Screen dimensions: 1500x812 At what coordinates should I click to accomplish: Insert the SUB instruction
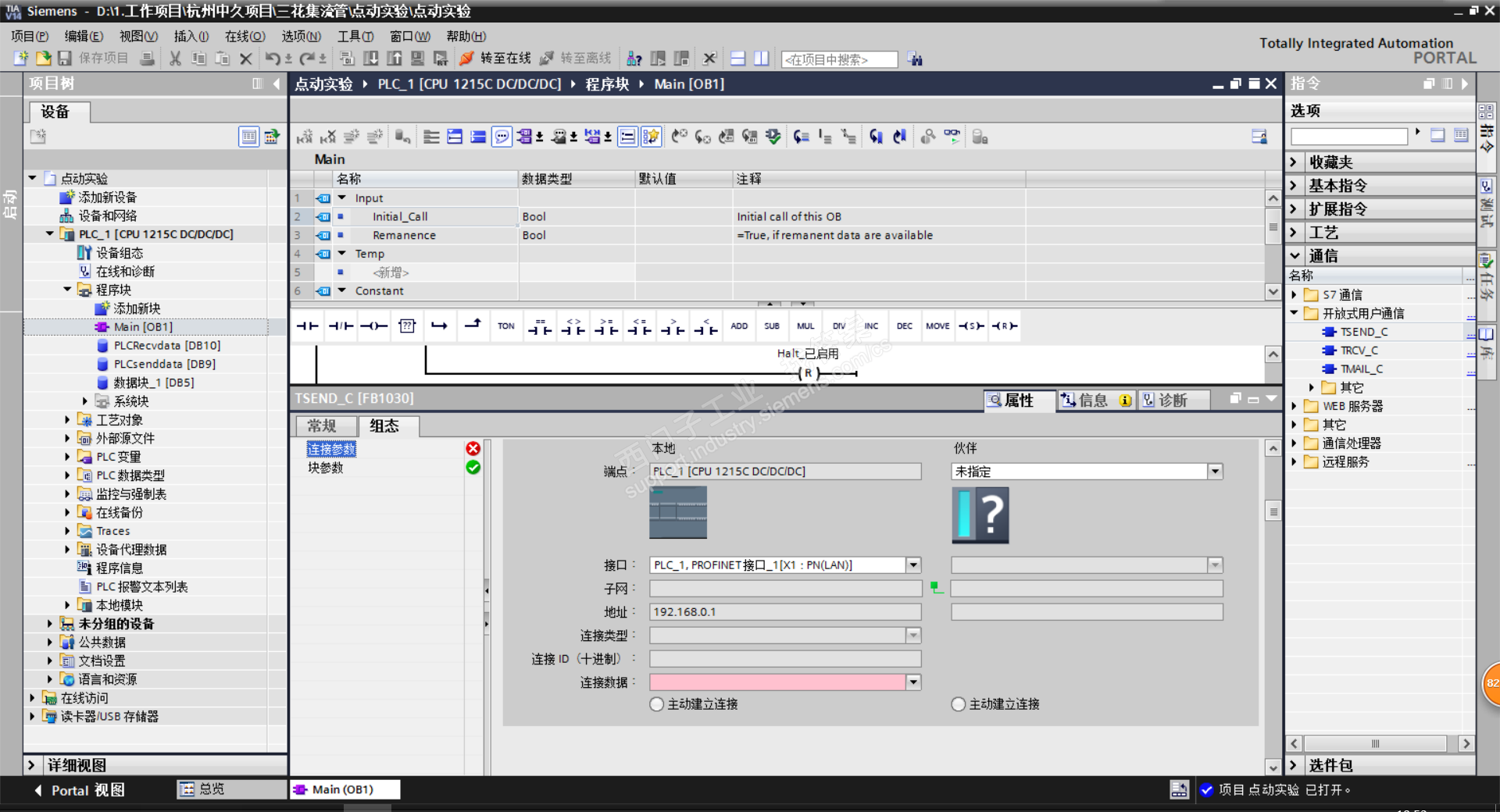click(x=772, y=326)
